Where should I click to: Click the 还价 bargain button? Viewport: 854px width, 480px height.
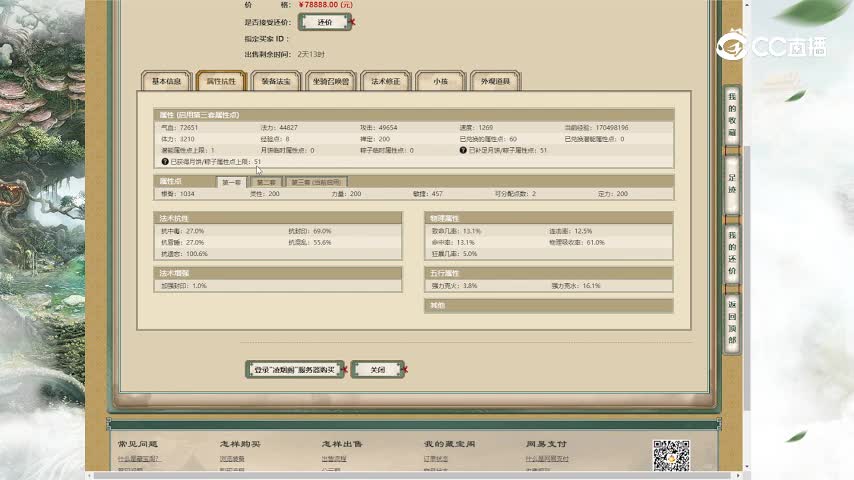coord(324,22)
